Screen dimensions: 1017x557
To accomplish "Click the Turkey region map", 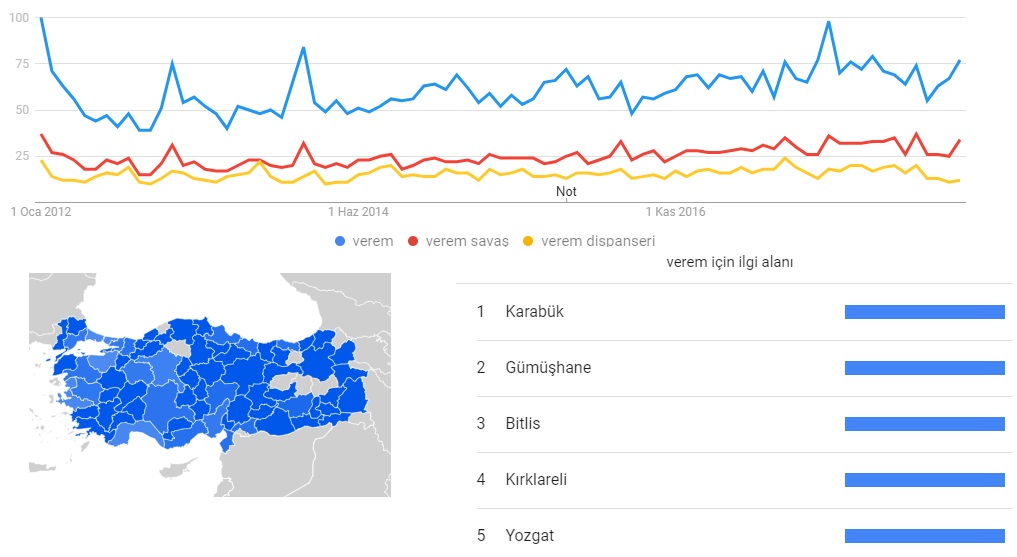I will pos(210,385).
